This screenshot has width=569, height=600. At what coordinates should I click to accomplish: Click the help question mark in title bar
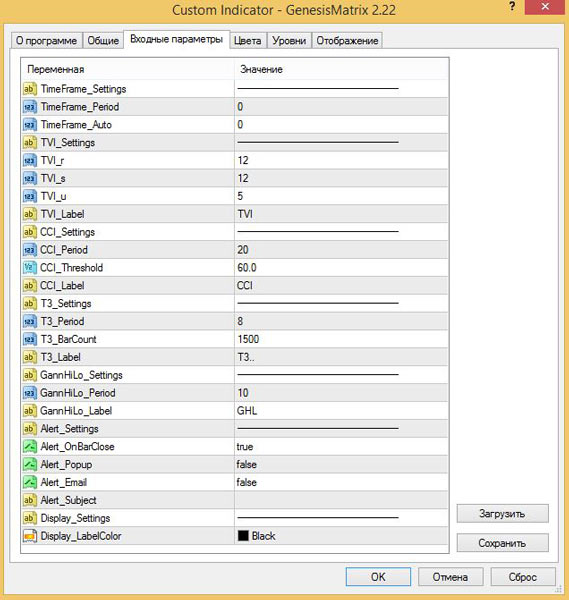point(512,7)
